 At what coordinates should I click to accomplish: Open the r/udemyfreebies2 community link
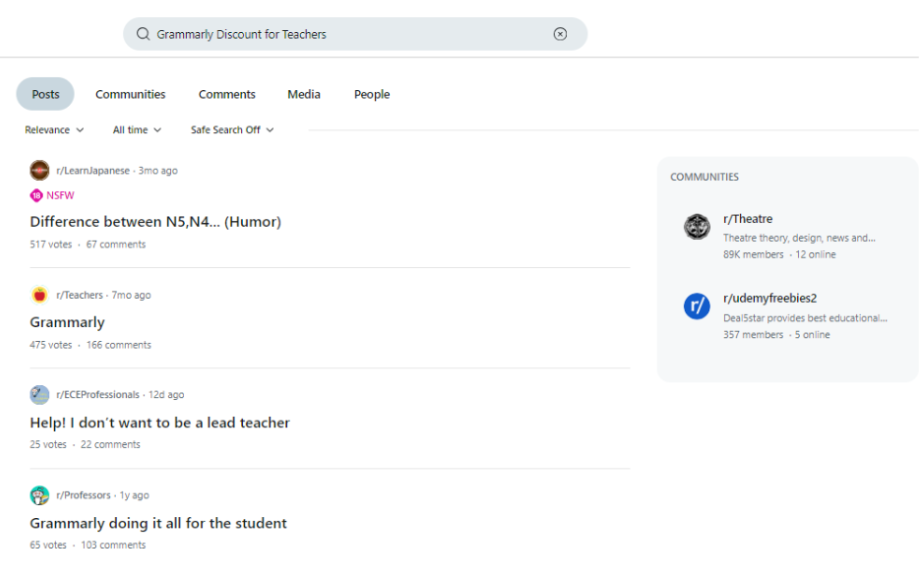[x=770, y=298]
